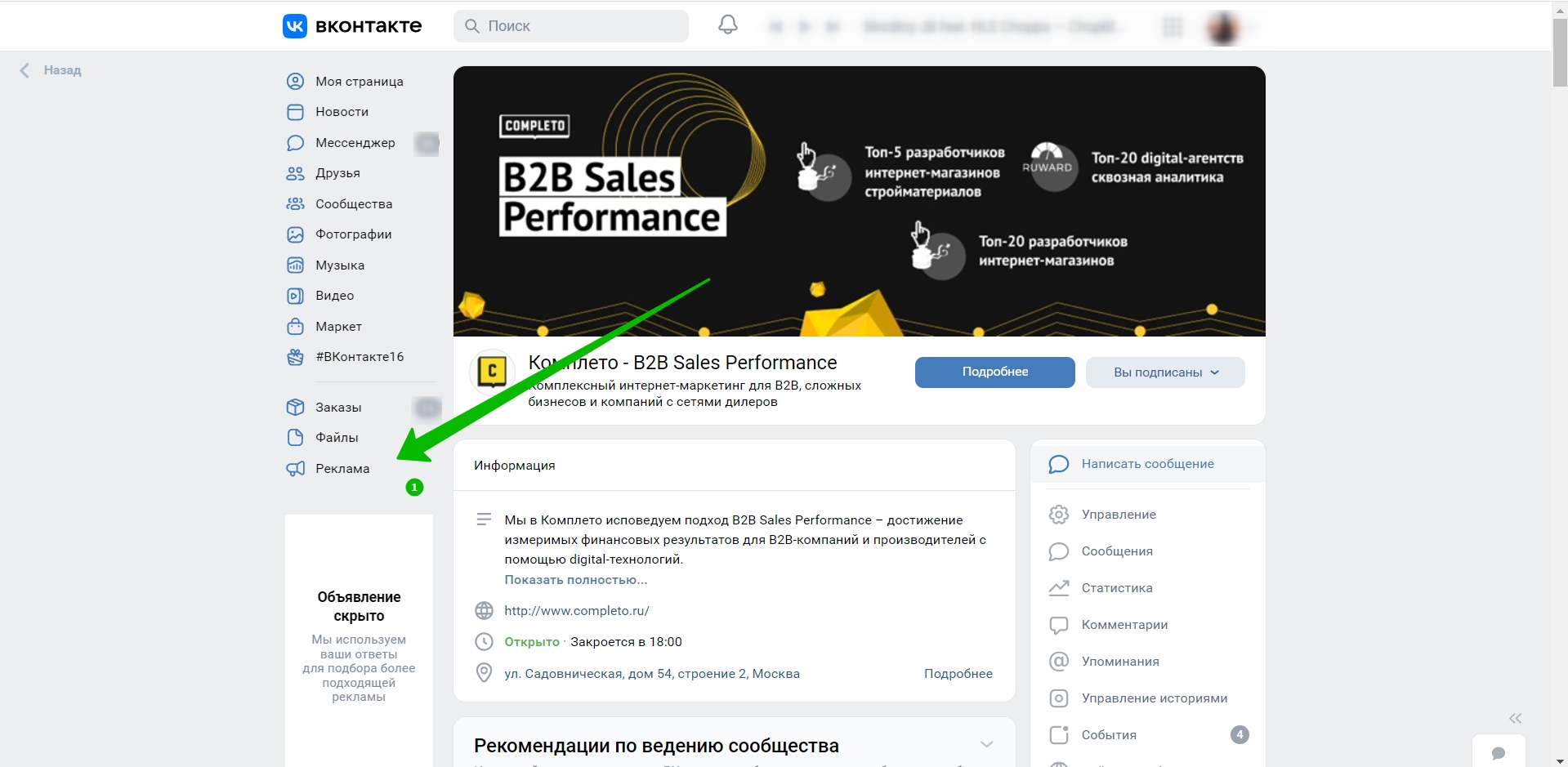Click the Управление историями icon

point(1059,698)
